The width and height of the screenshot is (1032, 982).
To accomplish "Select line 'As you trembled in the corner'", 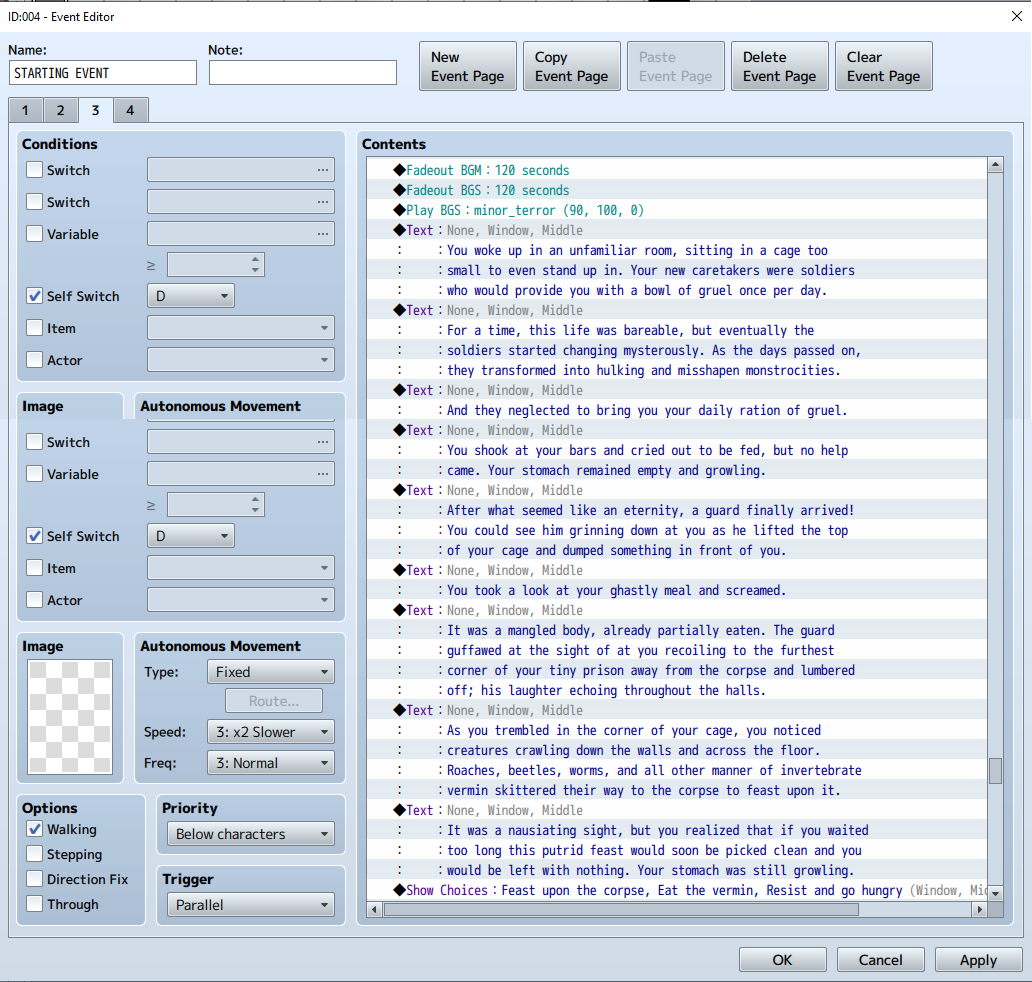I will (x=677, y=731).
